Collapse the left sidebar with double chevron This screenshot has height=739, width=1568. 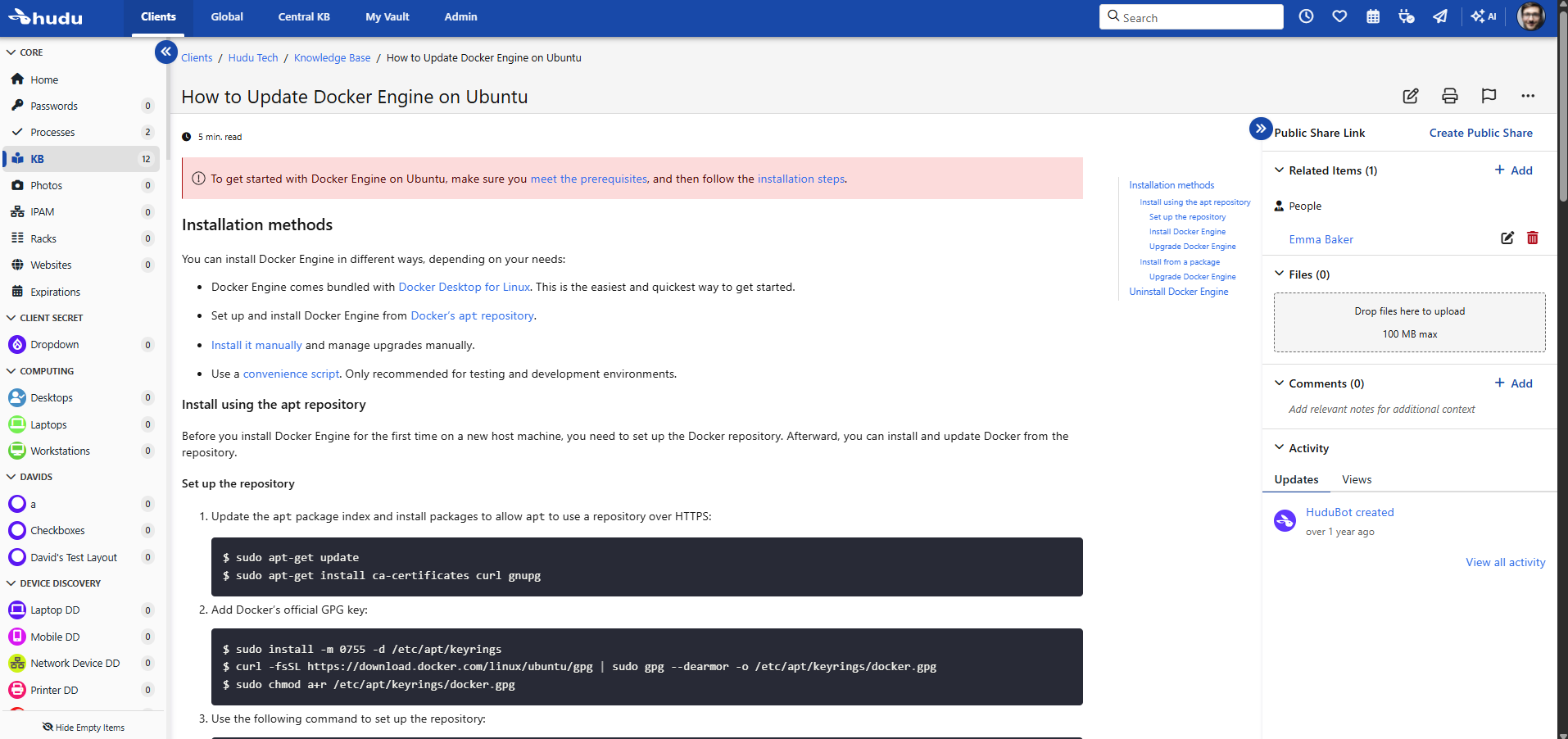165,52
